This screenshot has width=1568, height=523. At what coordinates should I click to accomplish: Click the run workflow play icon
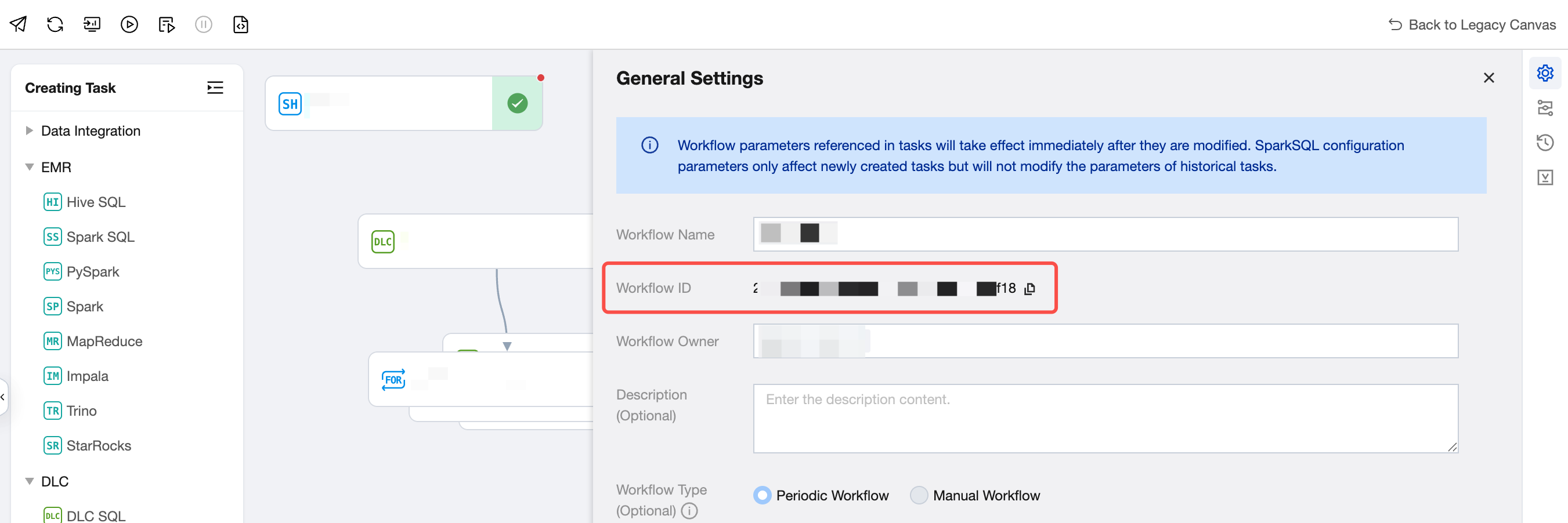(x=129, y=24)
